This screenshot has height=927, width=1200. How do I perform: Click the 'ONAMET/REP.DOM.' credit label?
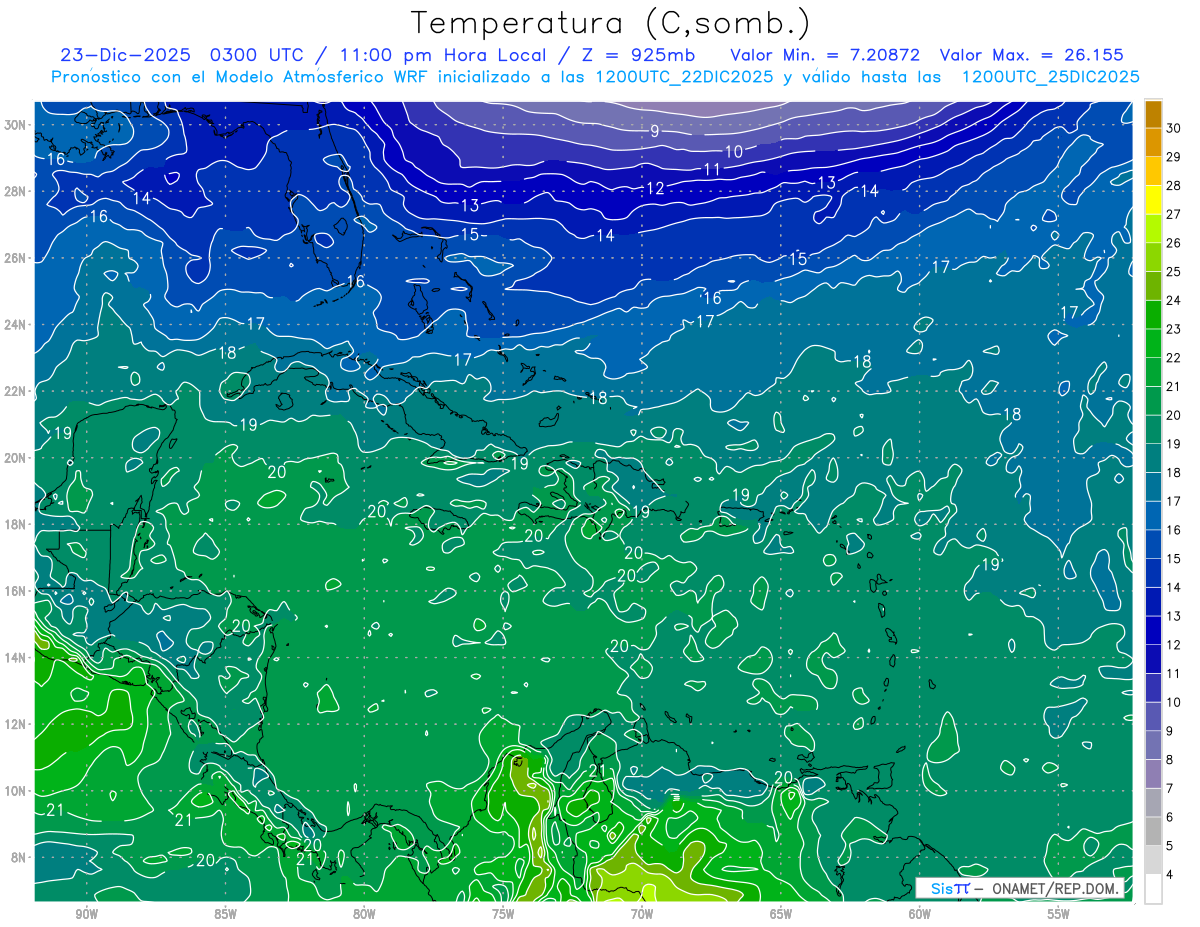click(x=1056, y=888)
